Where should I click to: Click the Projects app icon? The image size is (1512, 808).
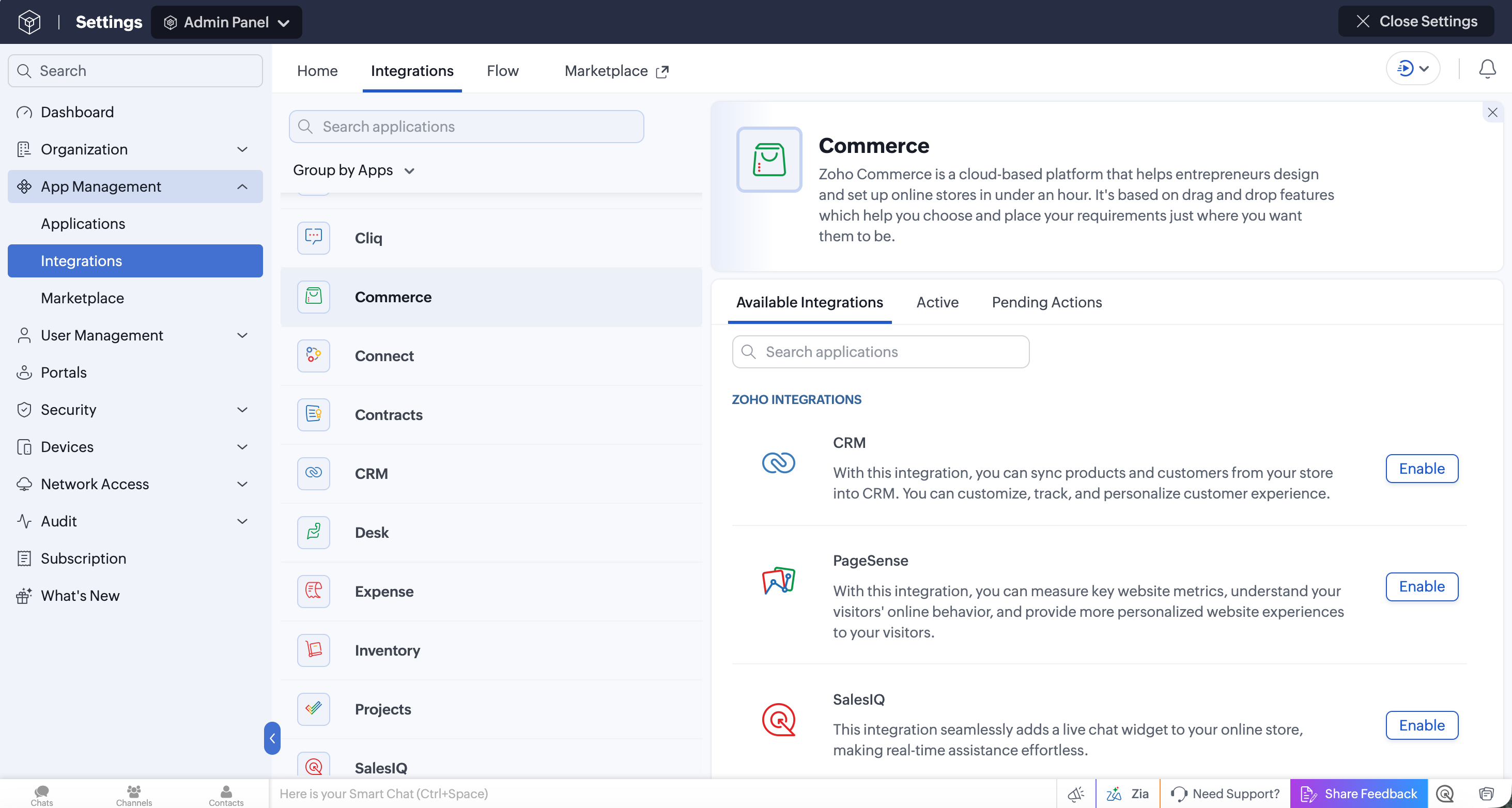(x=314, y=709)
